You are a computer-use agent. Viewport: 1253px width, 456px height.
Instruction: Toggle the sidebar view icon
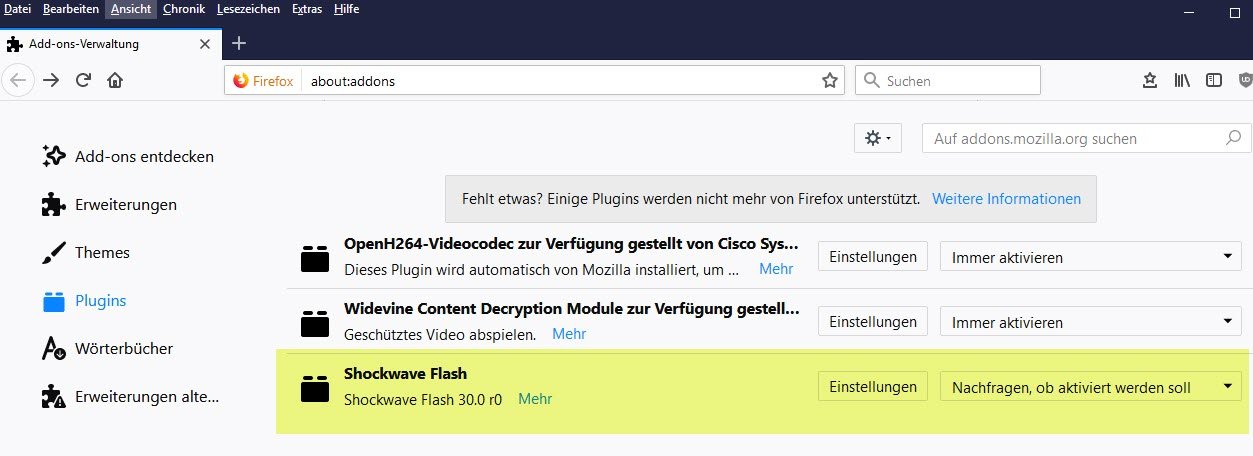pos(1213,81)
